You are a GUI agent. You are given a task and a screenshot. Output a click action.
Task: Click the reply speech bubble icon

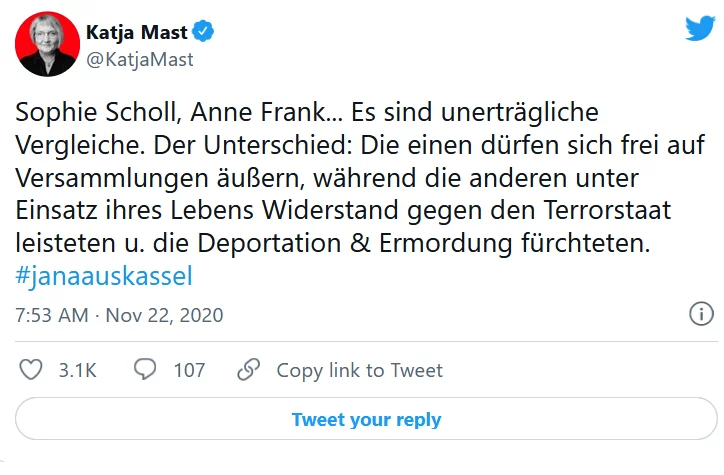(146, 370)
